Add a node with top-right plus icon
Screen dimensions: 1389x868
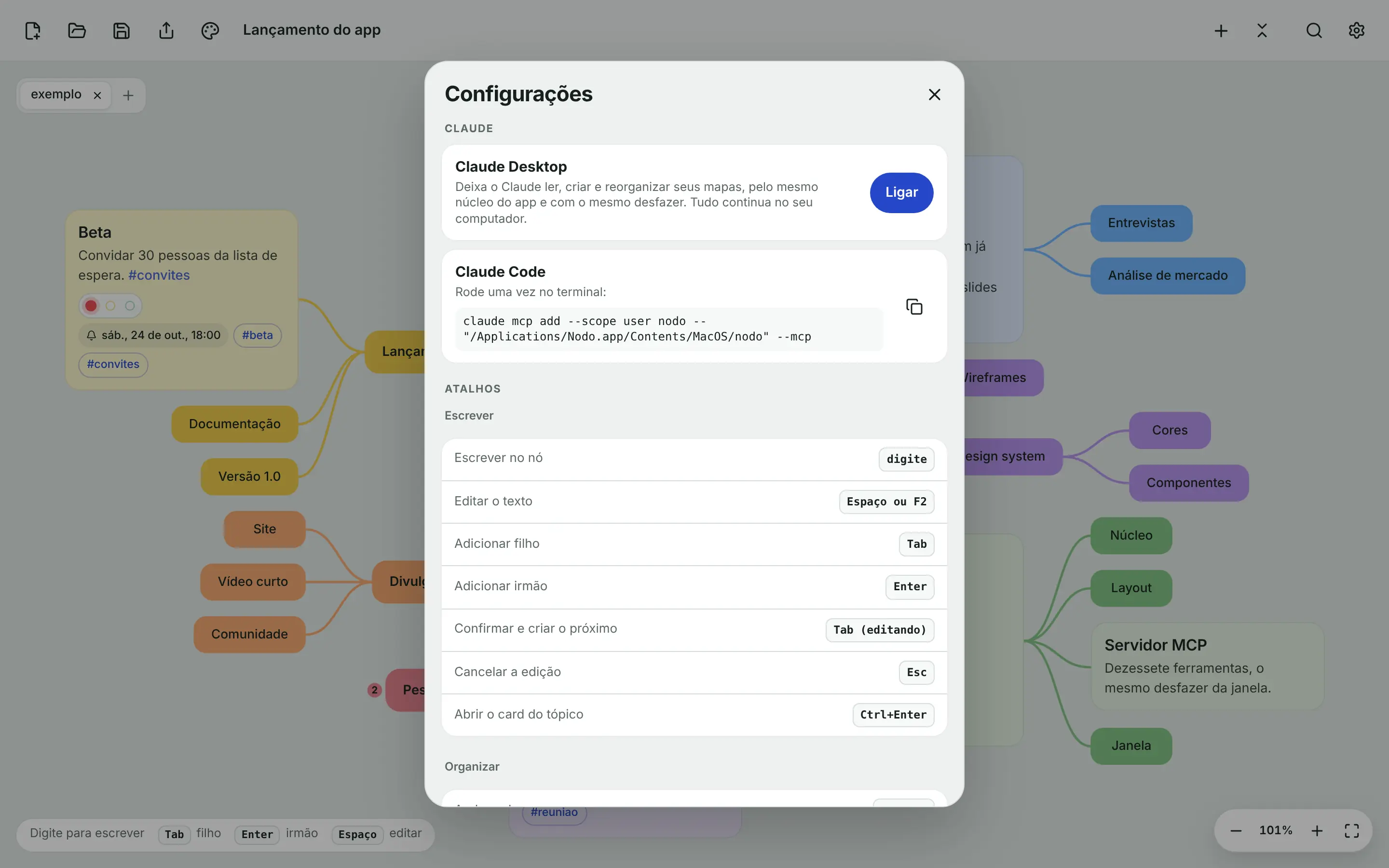(x=1221, y=30)
